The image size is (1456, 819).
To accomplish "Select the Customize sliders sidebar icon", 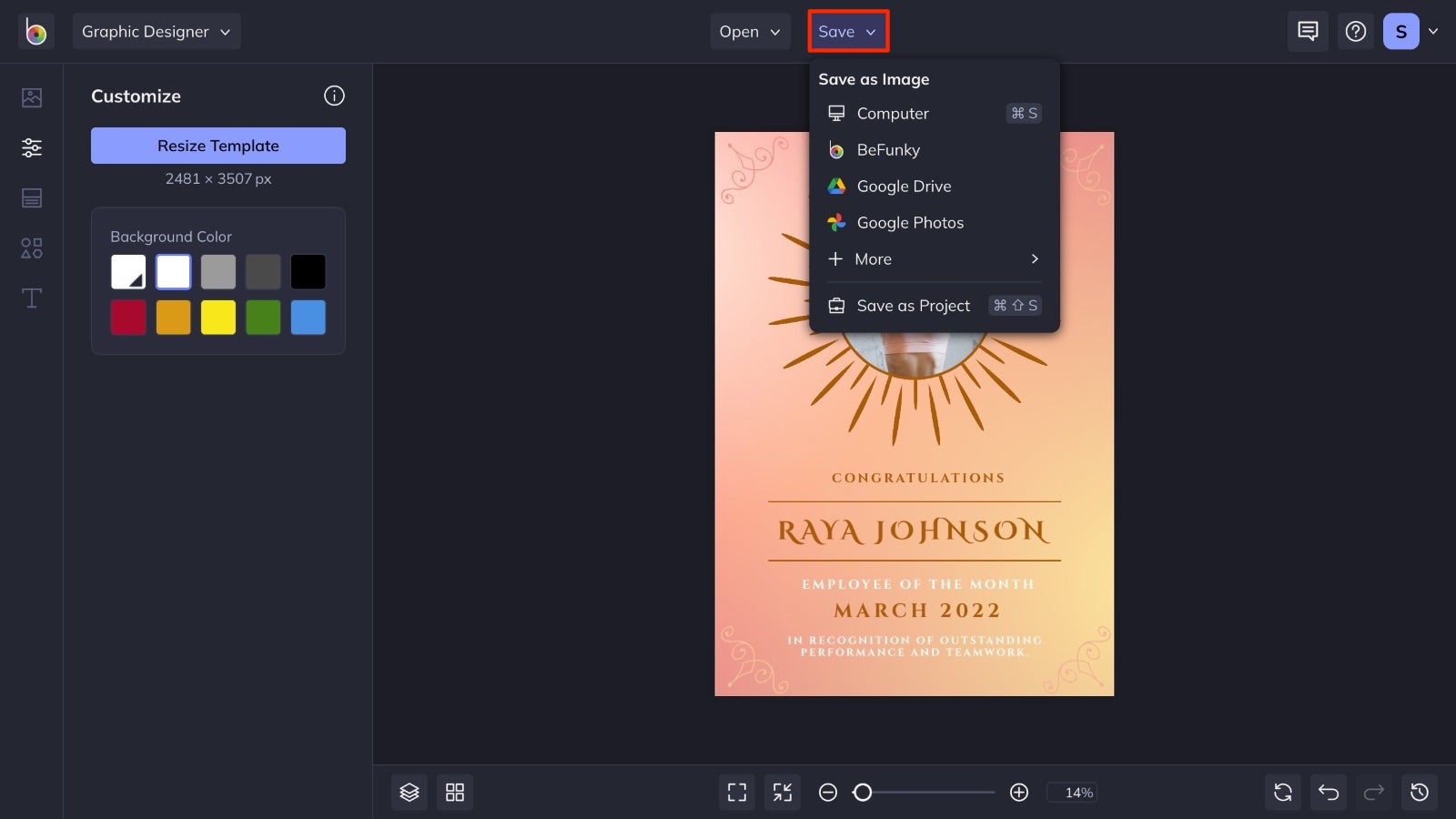I will pyautogui.click(x=32, y=147).
